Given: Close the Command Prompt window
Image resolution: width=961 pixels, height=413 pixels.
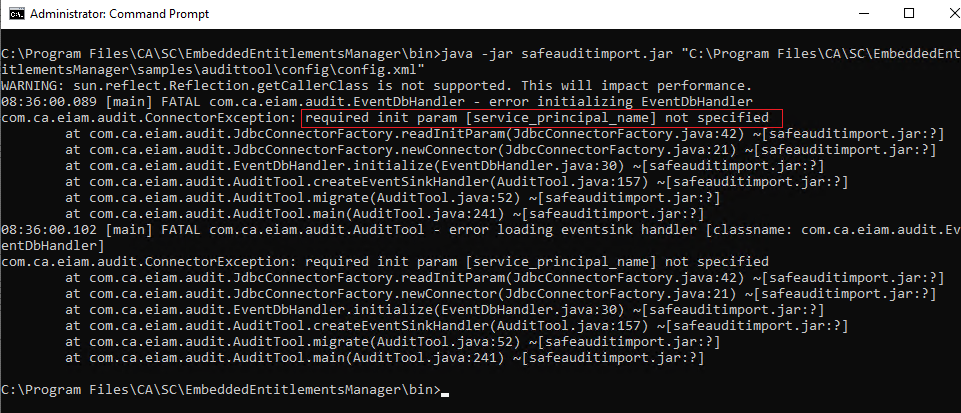Looking at the screenshot, I should tap(941, 14).
